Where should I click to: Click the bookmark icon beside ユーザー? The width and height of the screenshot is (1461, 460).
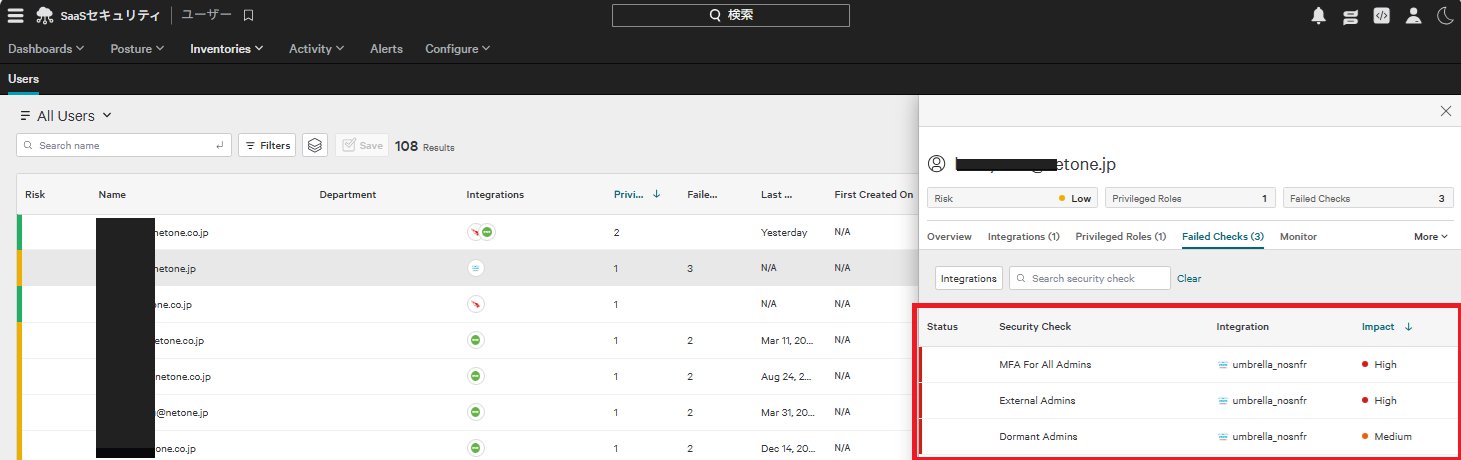(249, 15)
